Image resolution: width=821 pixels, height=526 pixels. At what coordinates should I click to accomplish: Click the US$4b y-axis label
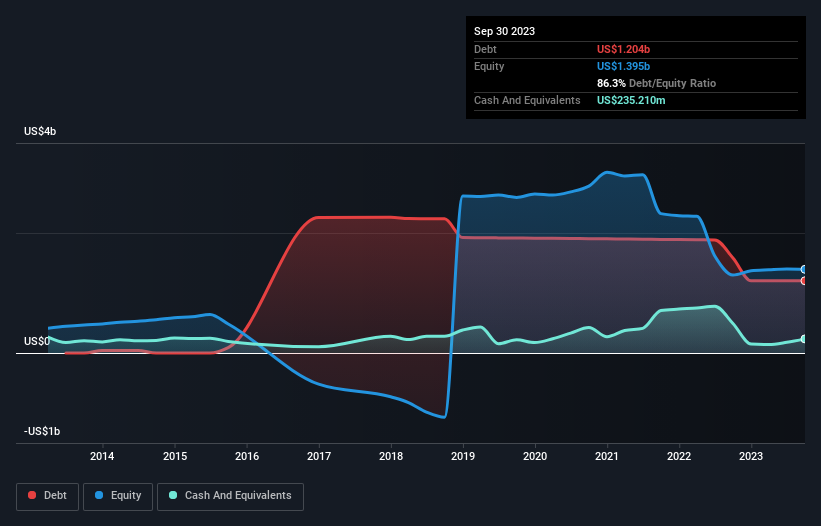coord(40,131)
